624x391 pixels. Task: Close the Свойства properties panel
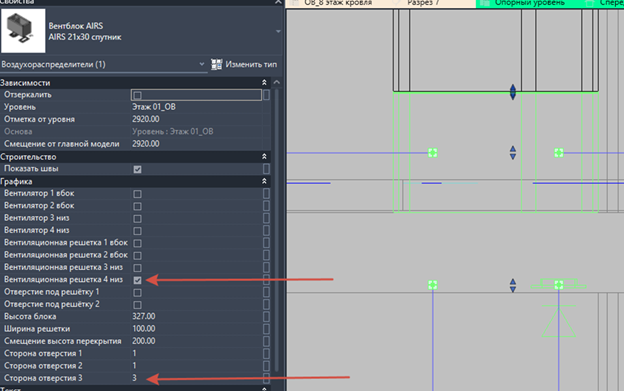click(278, 2)
